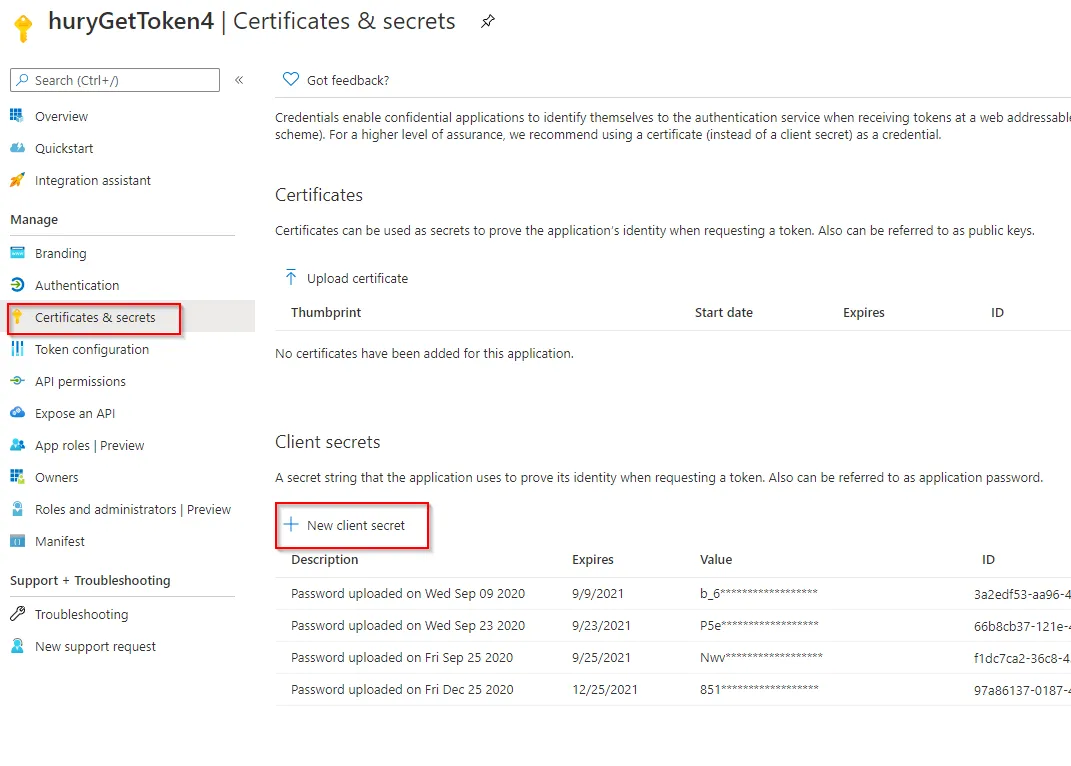Image resolution: width=1071 pixels, height=766 pixels.
Task: Click the API permissions icon
Action: click(17, 381)
